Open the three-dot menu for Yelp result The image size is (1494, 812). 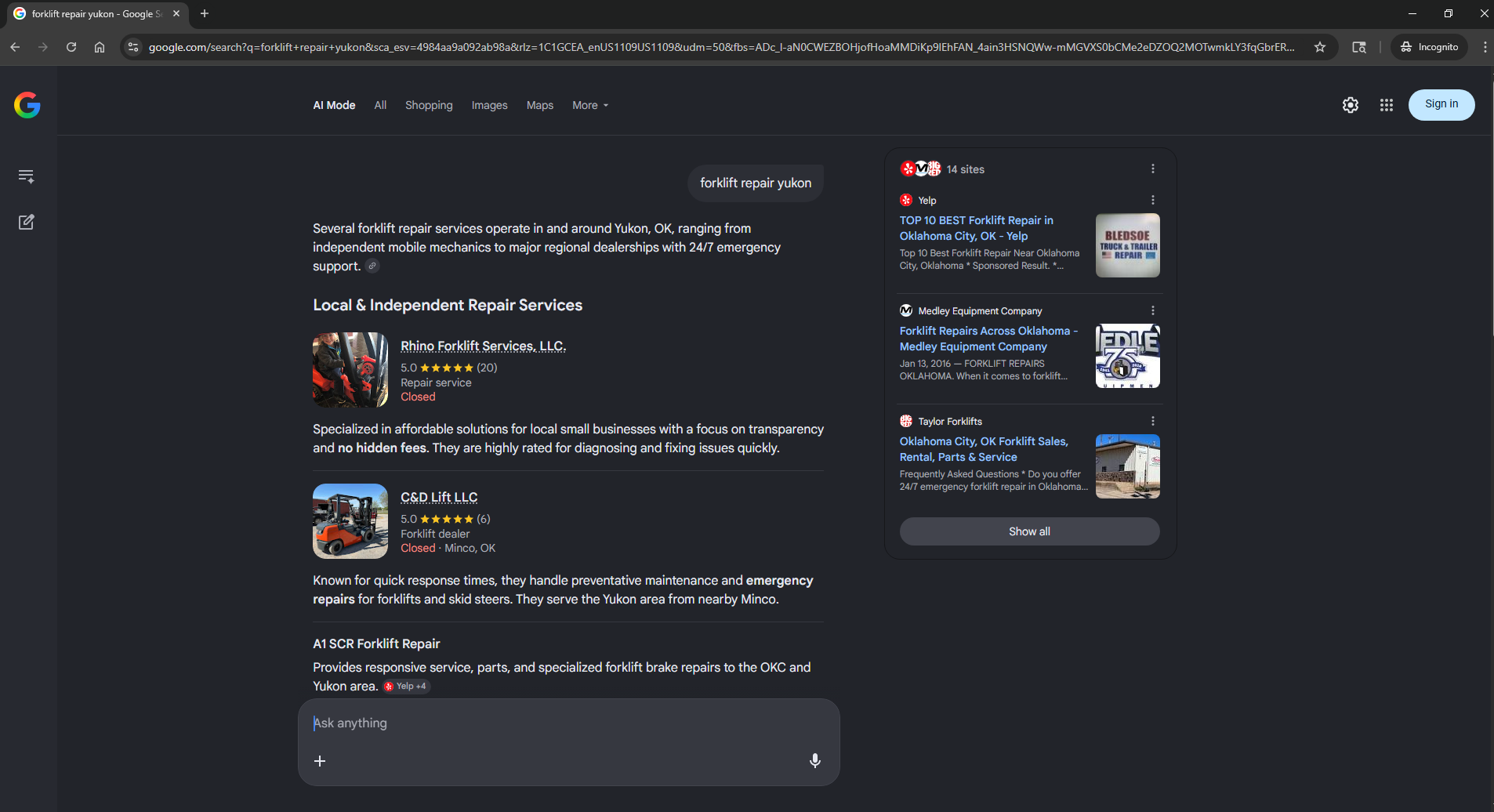coord(1152,200)
